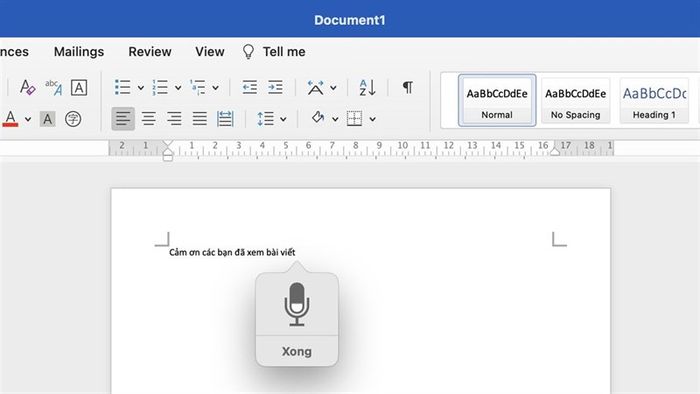Open the Review tab
This screenshot has height=394, width=700.
[x=150, y=52]
